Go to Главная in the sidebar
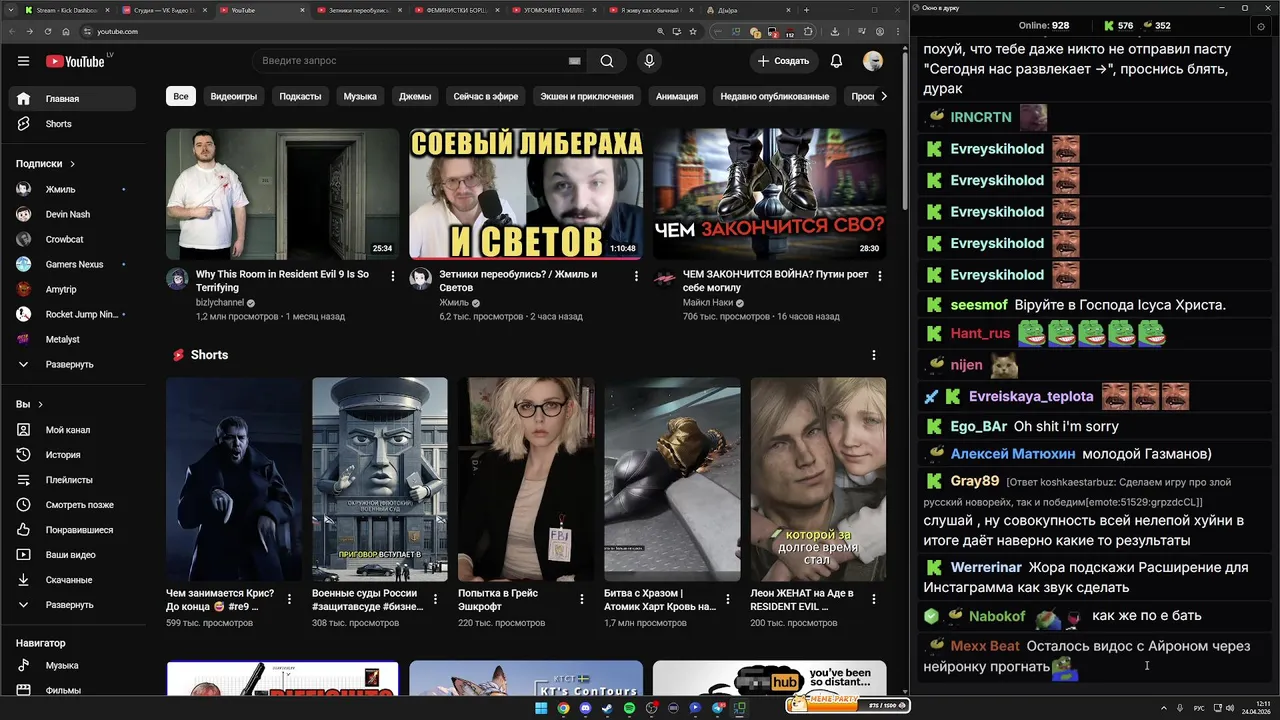Viewport: 1280px width, 720px height. pos(72,99)
